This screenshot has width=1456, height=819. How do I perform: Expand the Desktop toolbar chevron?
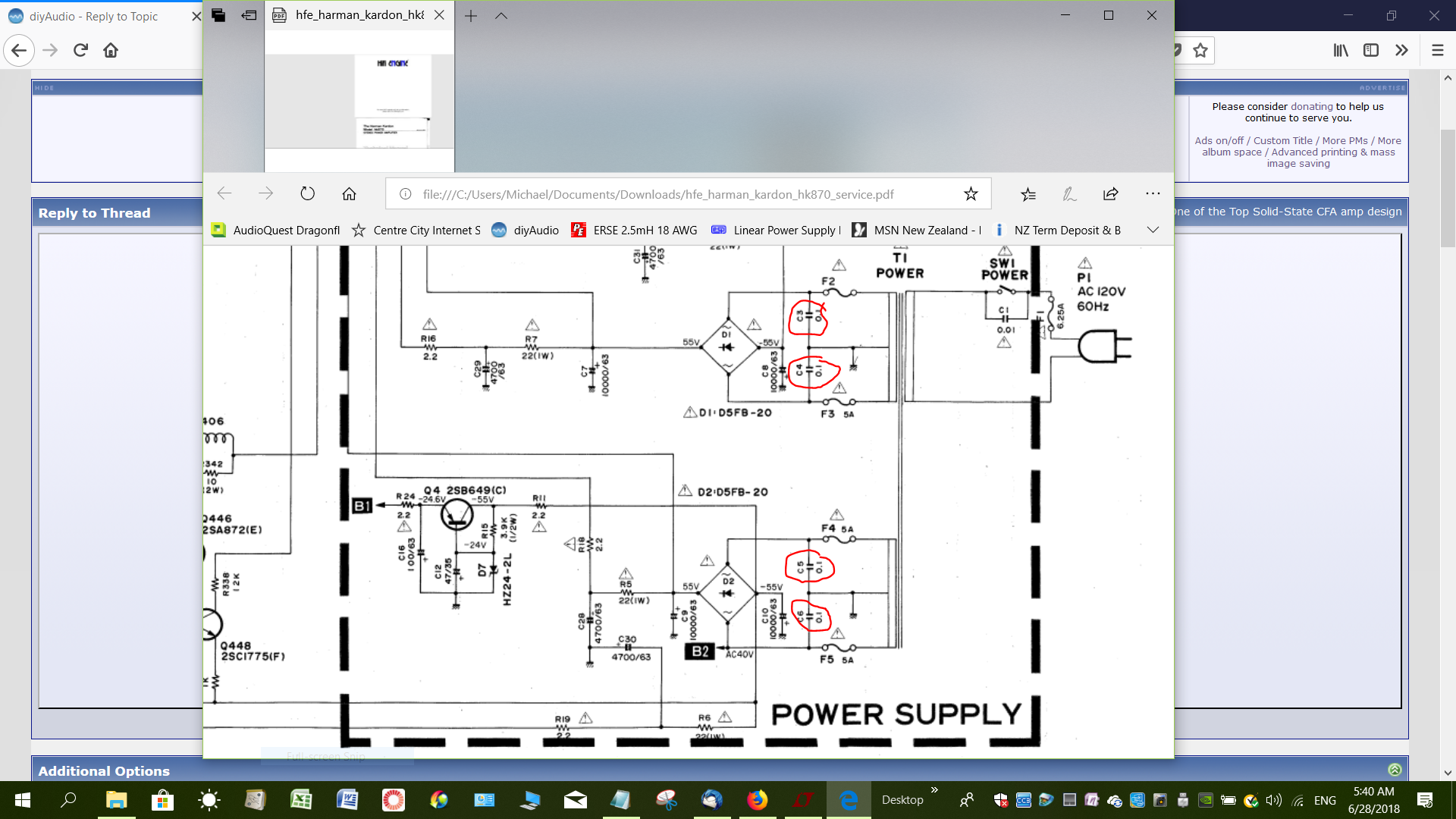(934, 790)
